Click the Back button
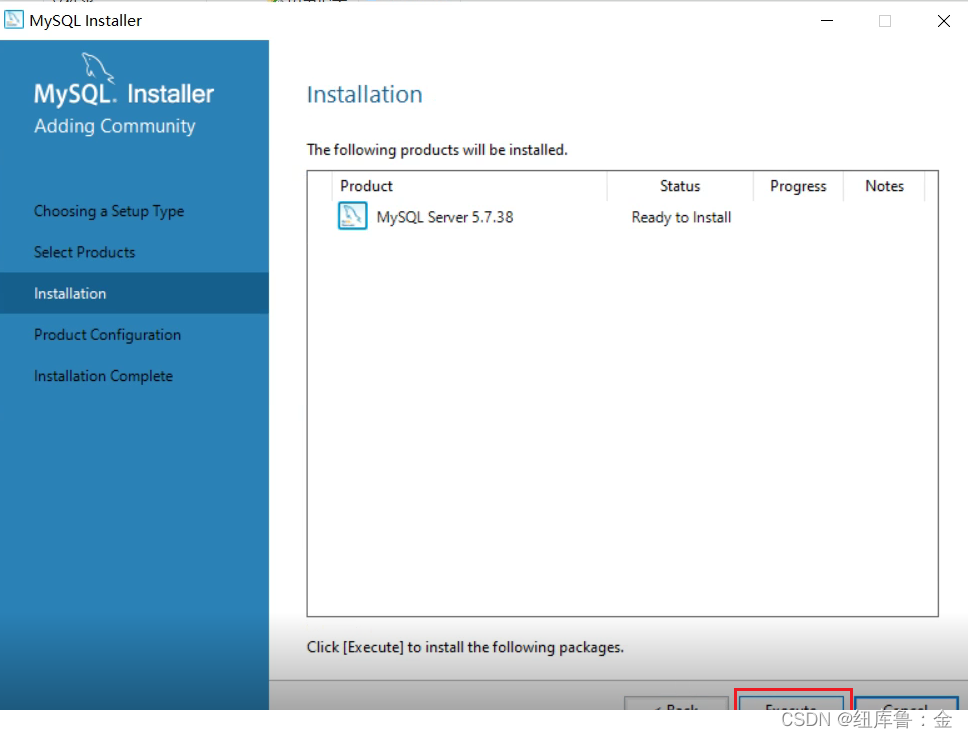The height and width of the screenshot is (738, 968). point(677,703)
